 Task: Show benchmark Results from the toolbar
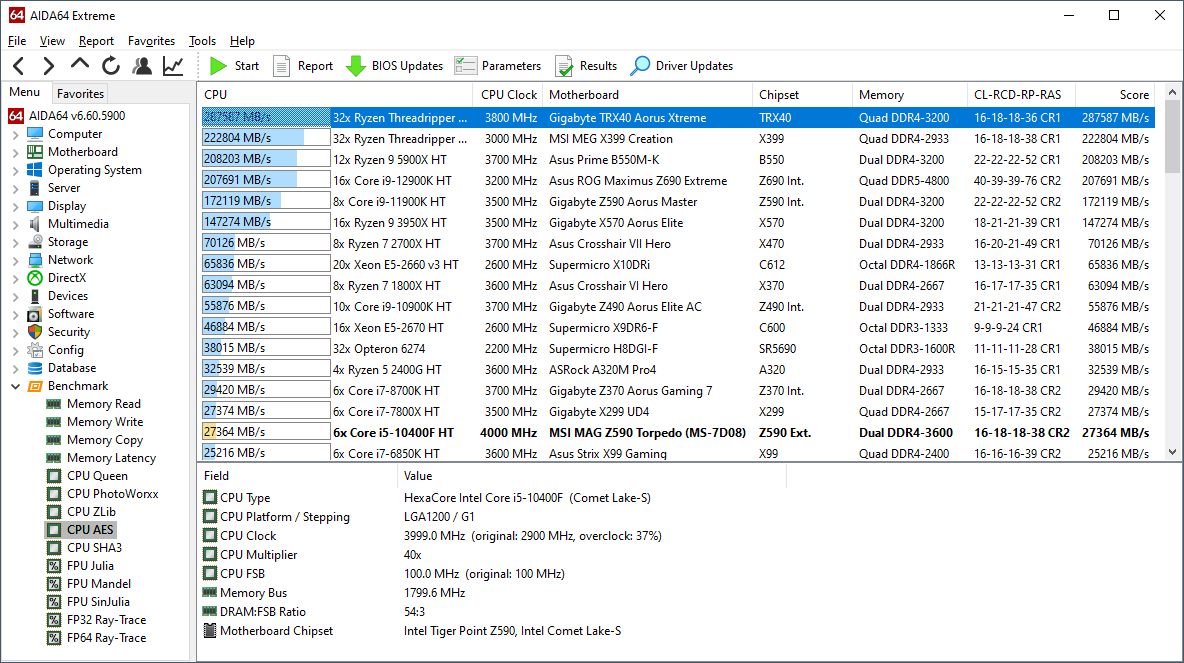tap(586, 66)
